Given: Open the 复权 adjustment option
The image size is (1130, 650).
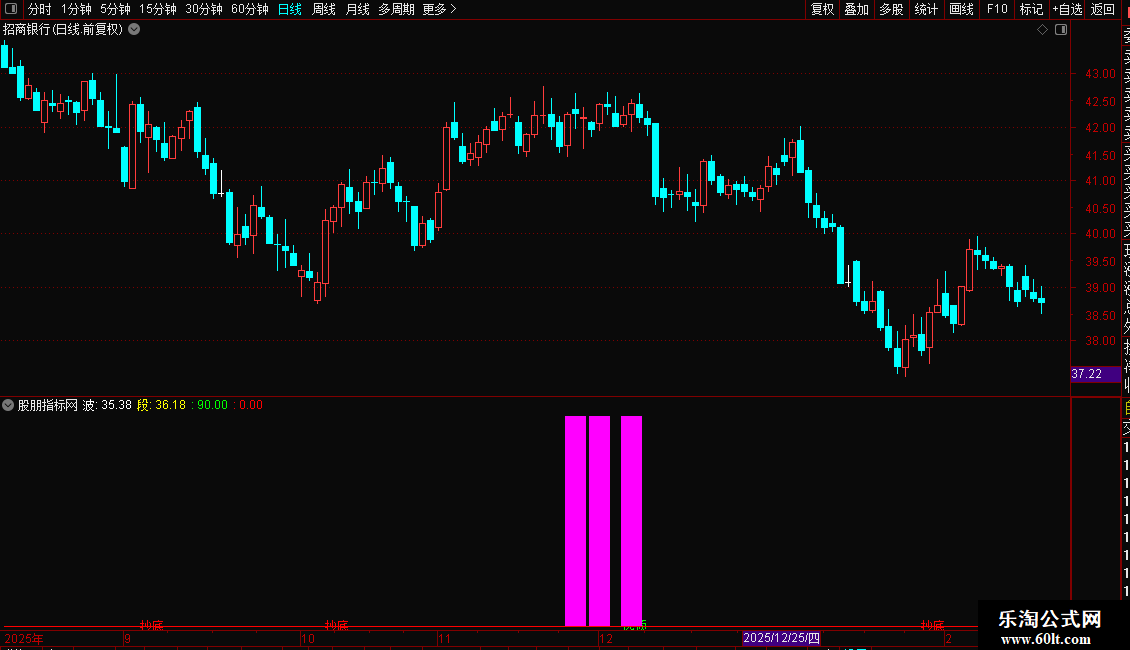Looking at the screenshot, I should point(822,9).
